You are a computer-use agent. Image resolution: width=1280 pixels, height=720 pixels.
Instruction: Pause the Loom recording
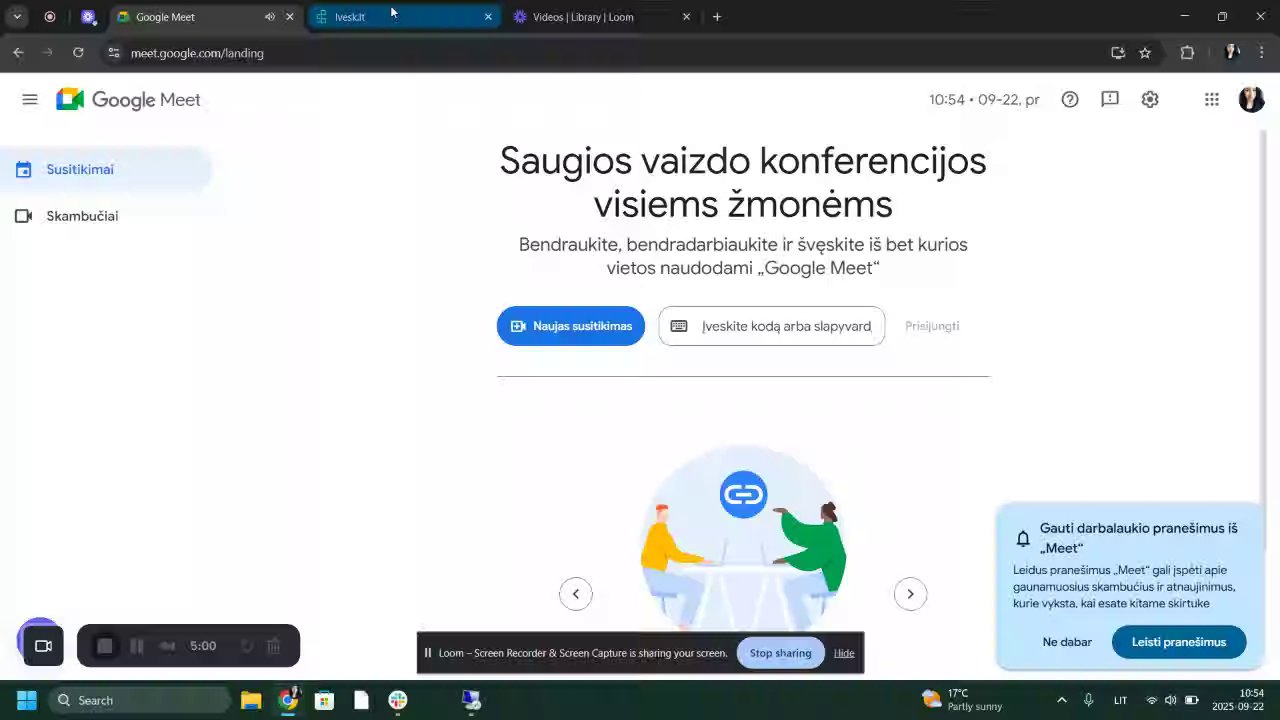point(137,646)
